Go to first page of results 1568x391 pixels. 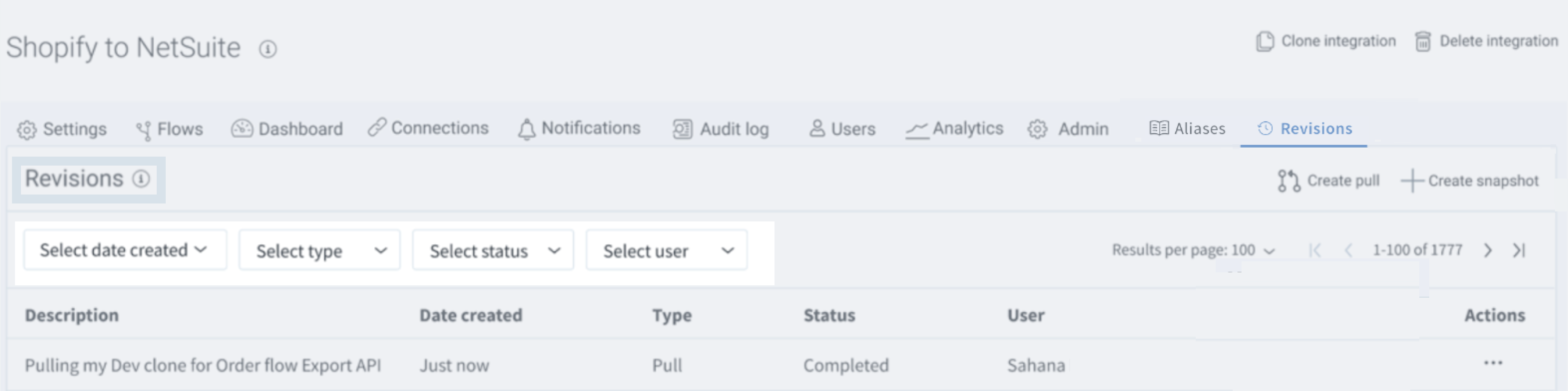(x=1315, y=250)
